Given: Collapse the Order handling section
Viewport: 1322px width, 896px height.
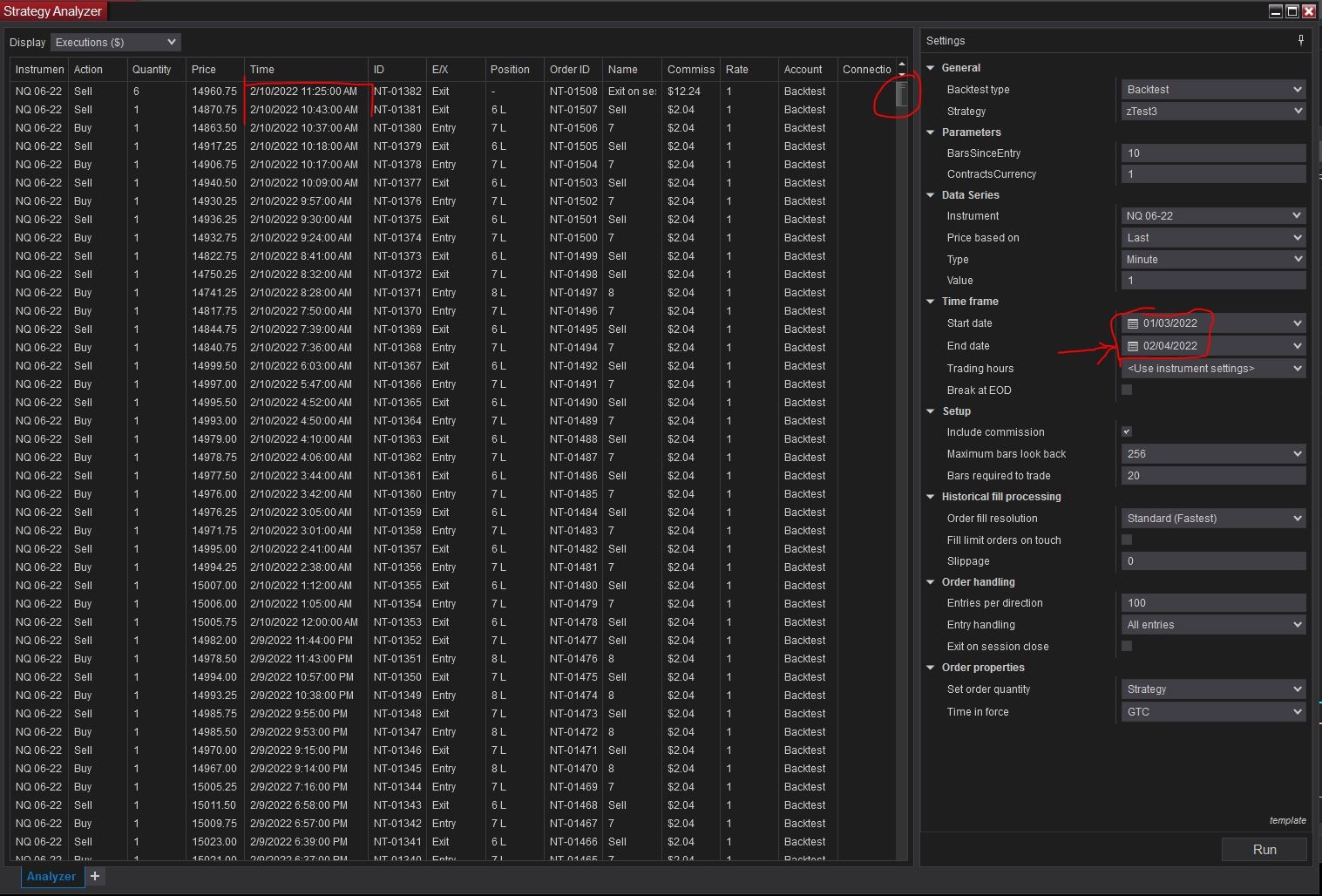Looking at the screenshot, I should coord(931,581).
